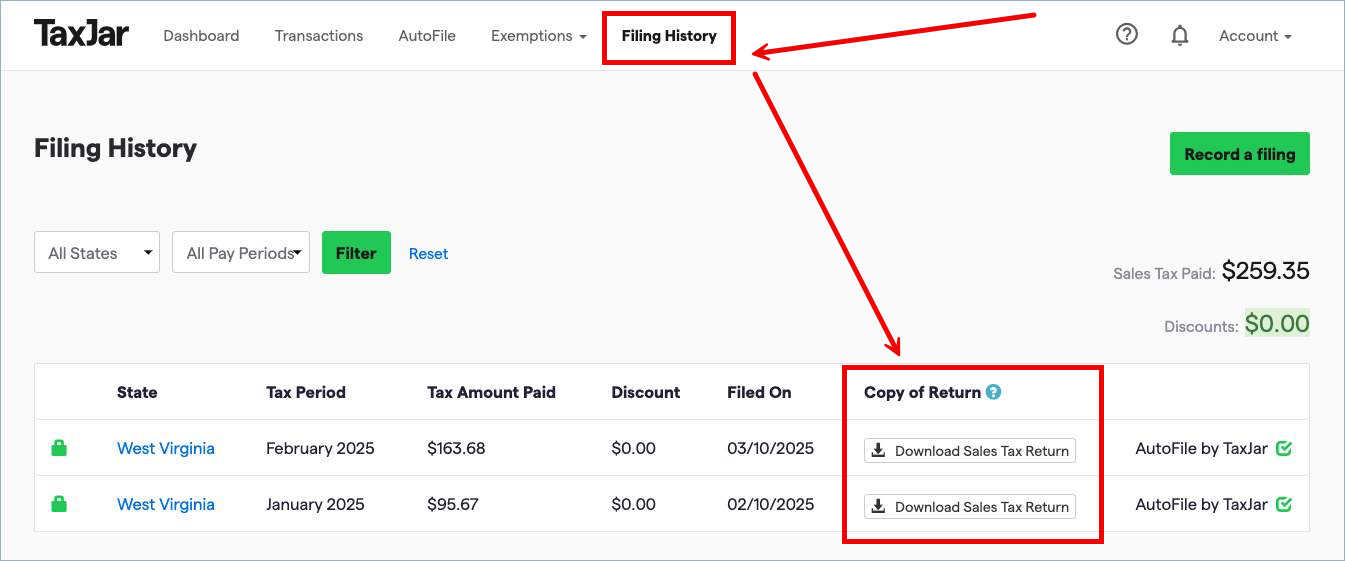Viewport: 1345px width, 561px height.
Task: Click the Tax Amount Paid column header
Action: (491, 392)
